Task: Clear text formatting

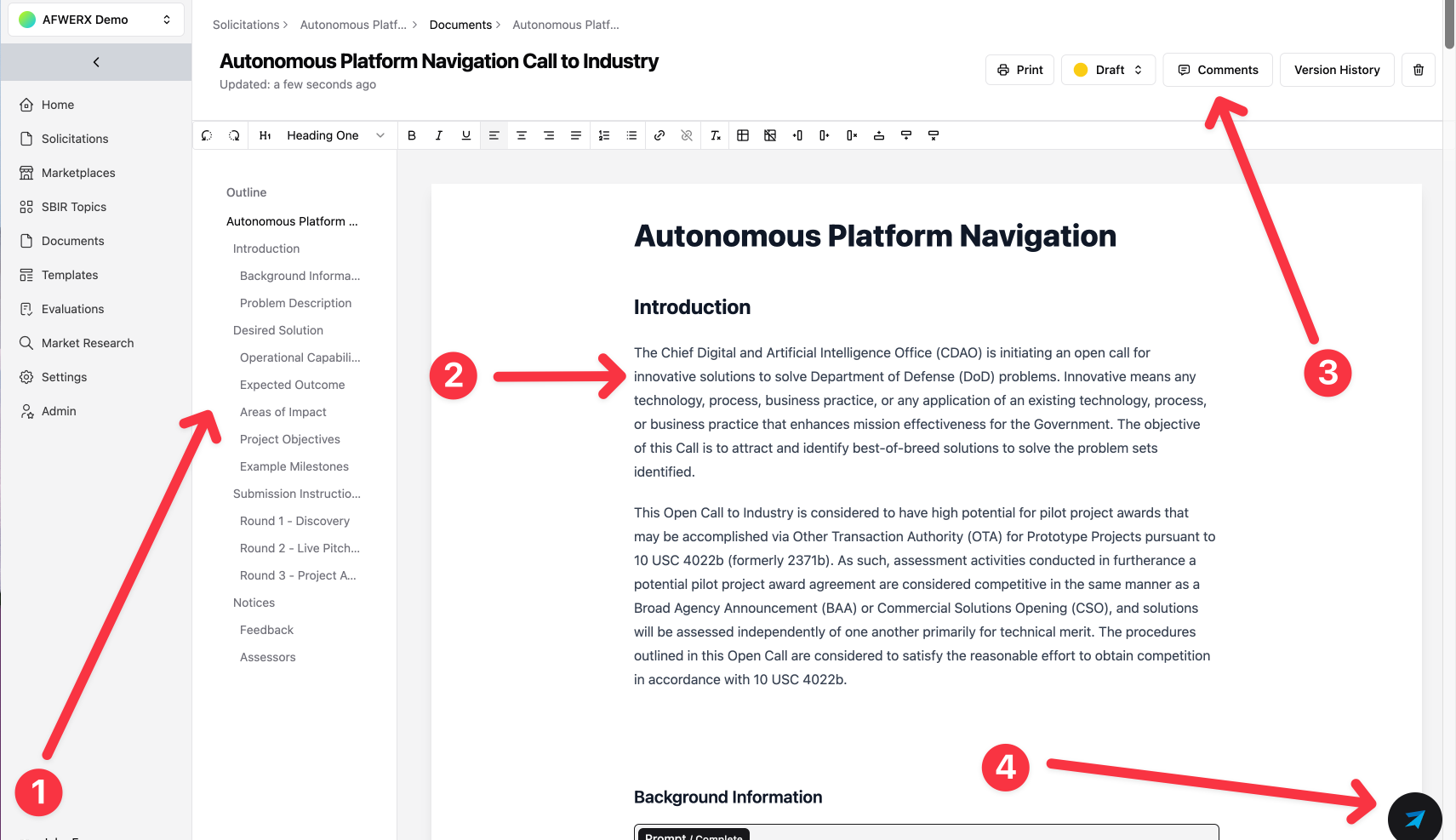Action: (x=716, y=135)
